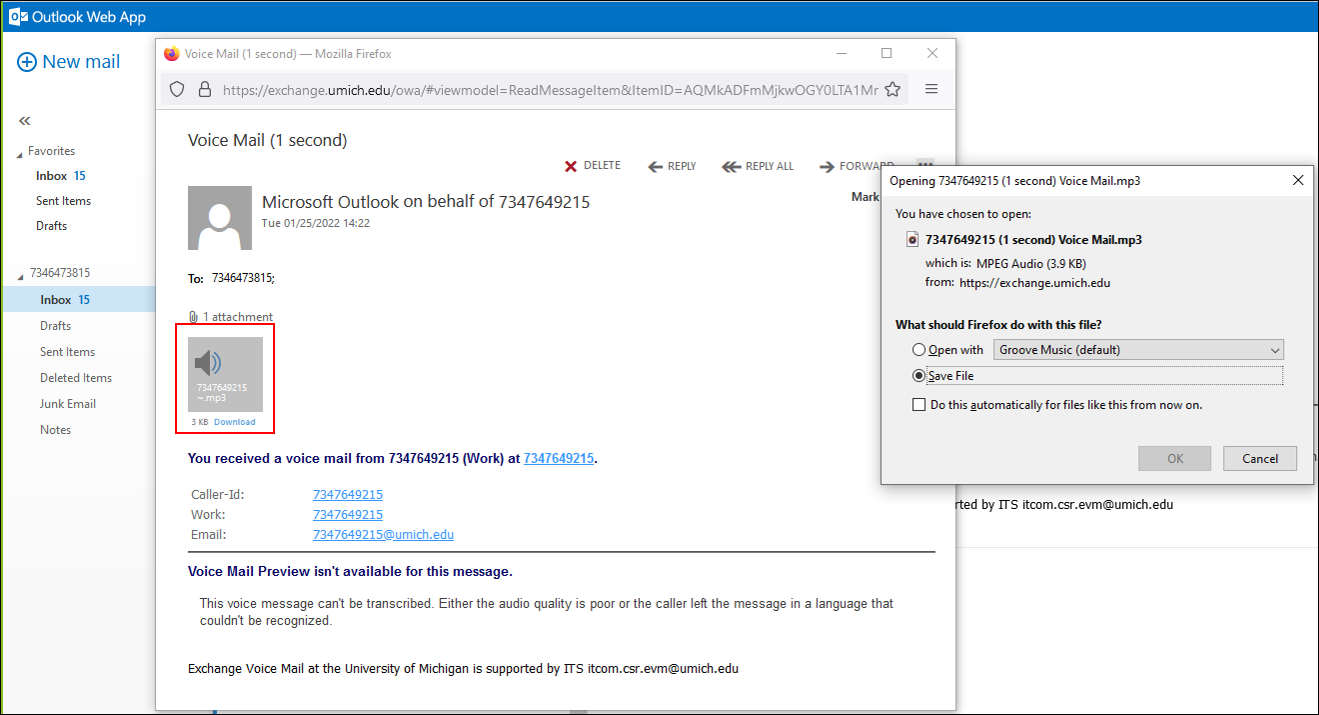Click the New mail text button

(x=81, y=62)
